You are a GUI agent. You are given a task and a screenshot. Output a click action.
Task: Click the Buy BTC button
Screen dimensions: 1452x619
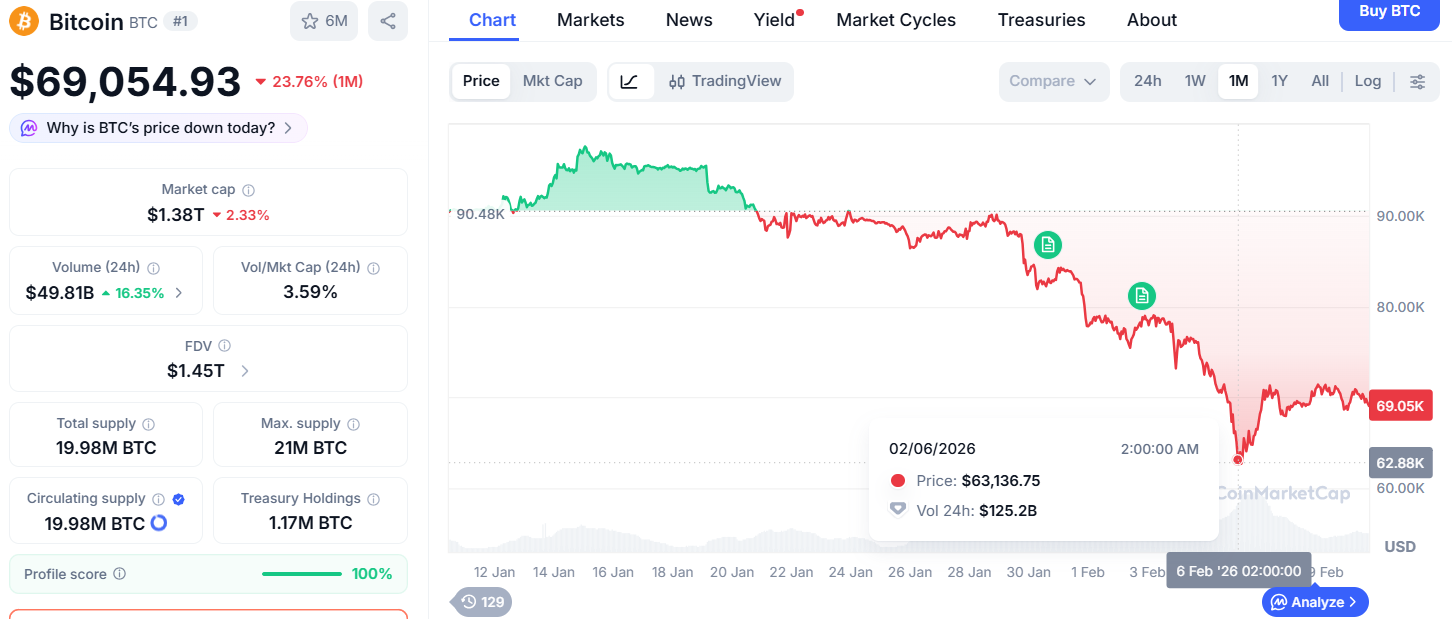[x=1389, y=12]
